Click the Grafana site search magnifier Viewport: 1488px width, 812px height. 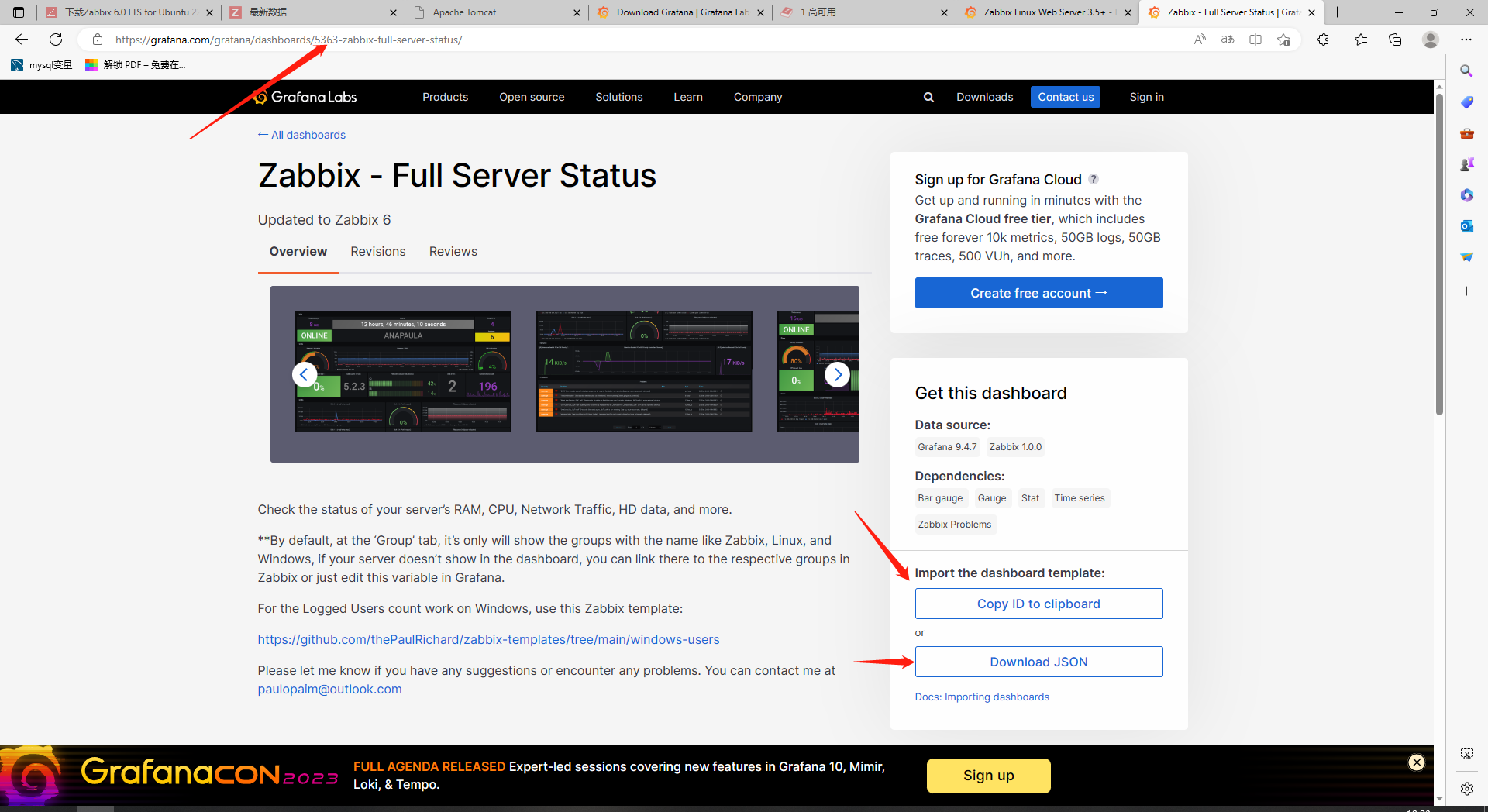tap(928, 97)
